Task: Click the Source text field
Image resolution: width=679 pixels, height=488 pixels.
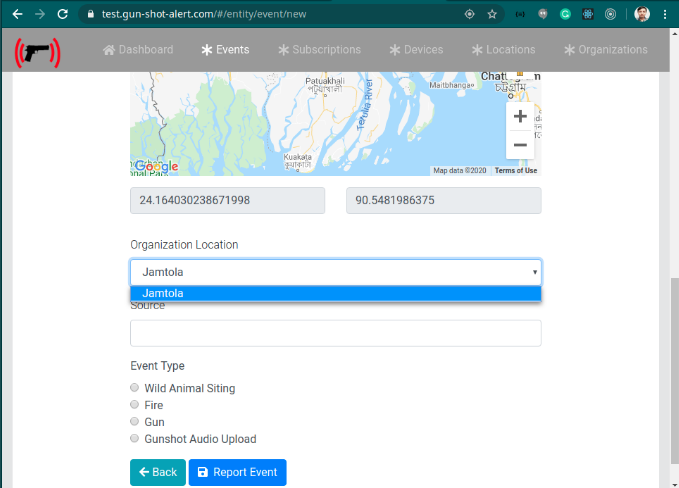Action: tap(335, 333)
